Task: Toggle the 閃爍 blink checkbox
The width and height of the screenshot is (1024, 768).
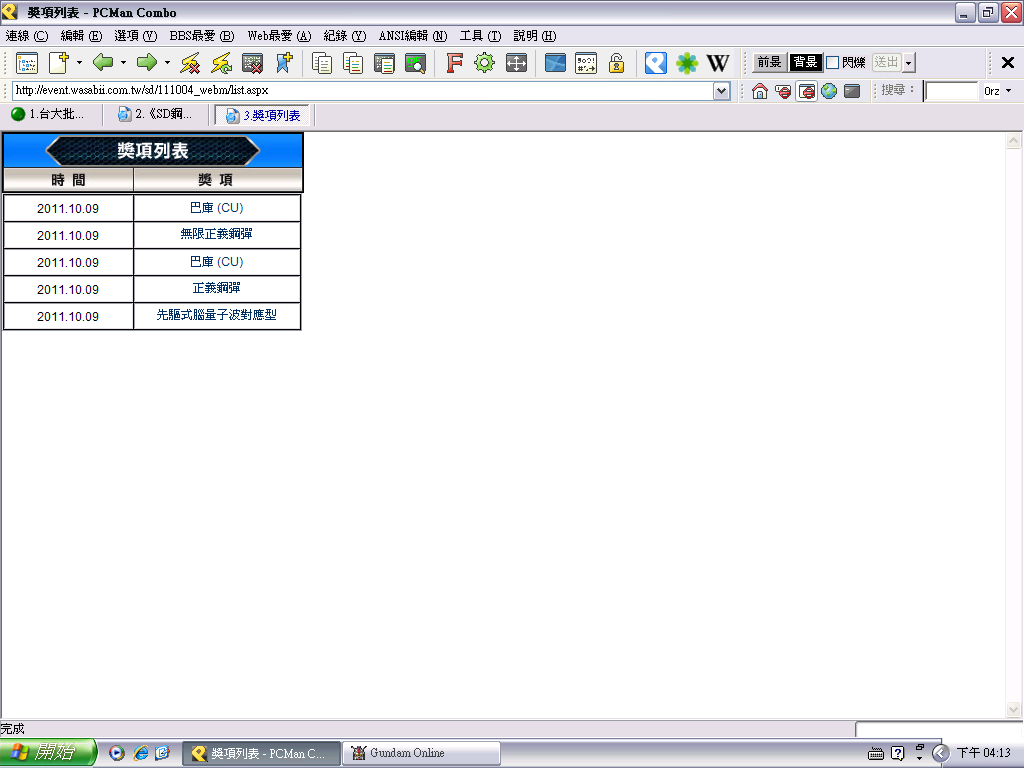Action: pyautogui.click(x=832, y=63)
